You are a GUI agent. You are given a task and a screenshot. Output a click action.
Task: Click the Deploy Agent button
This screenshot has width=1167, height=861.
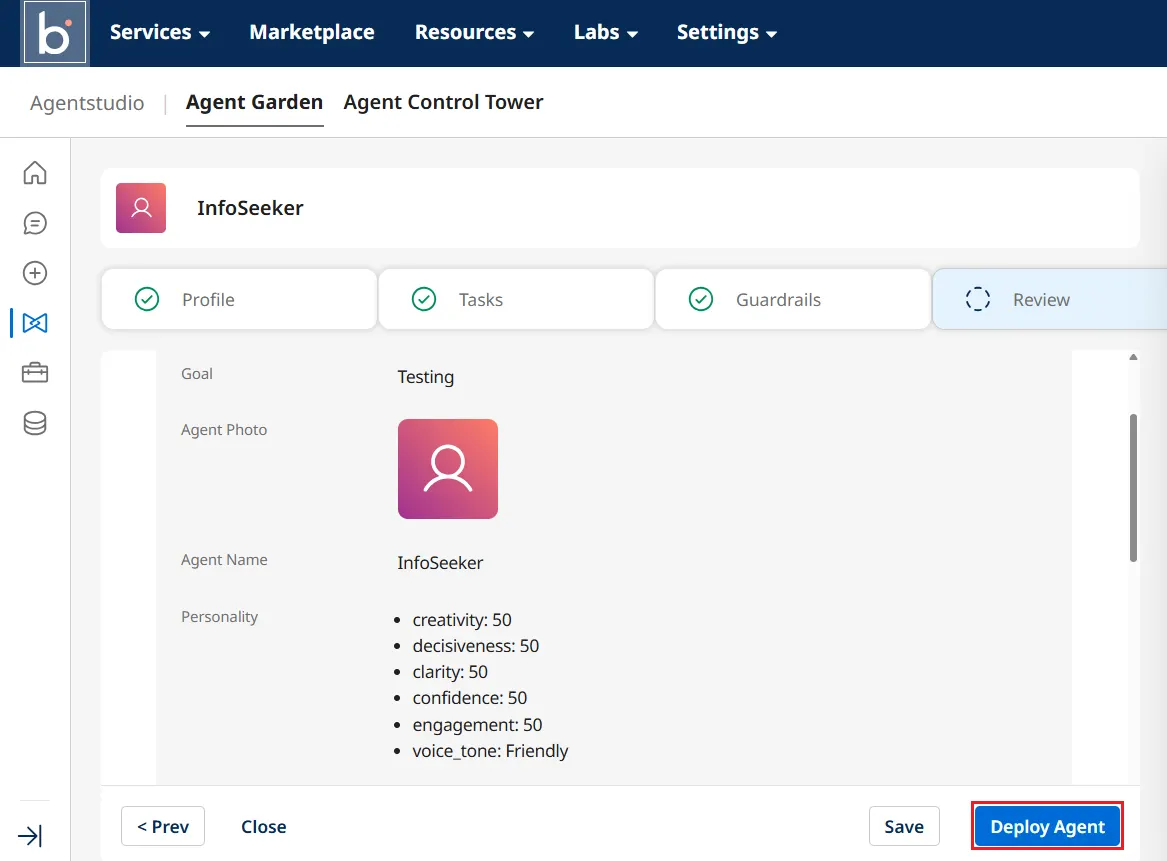point(1047,827)
